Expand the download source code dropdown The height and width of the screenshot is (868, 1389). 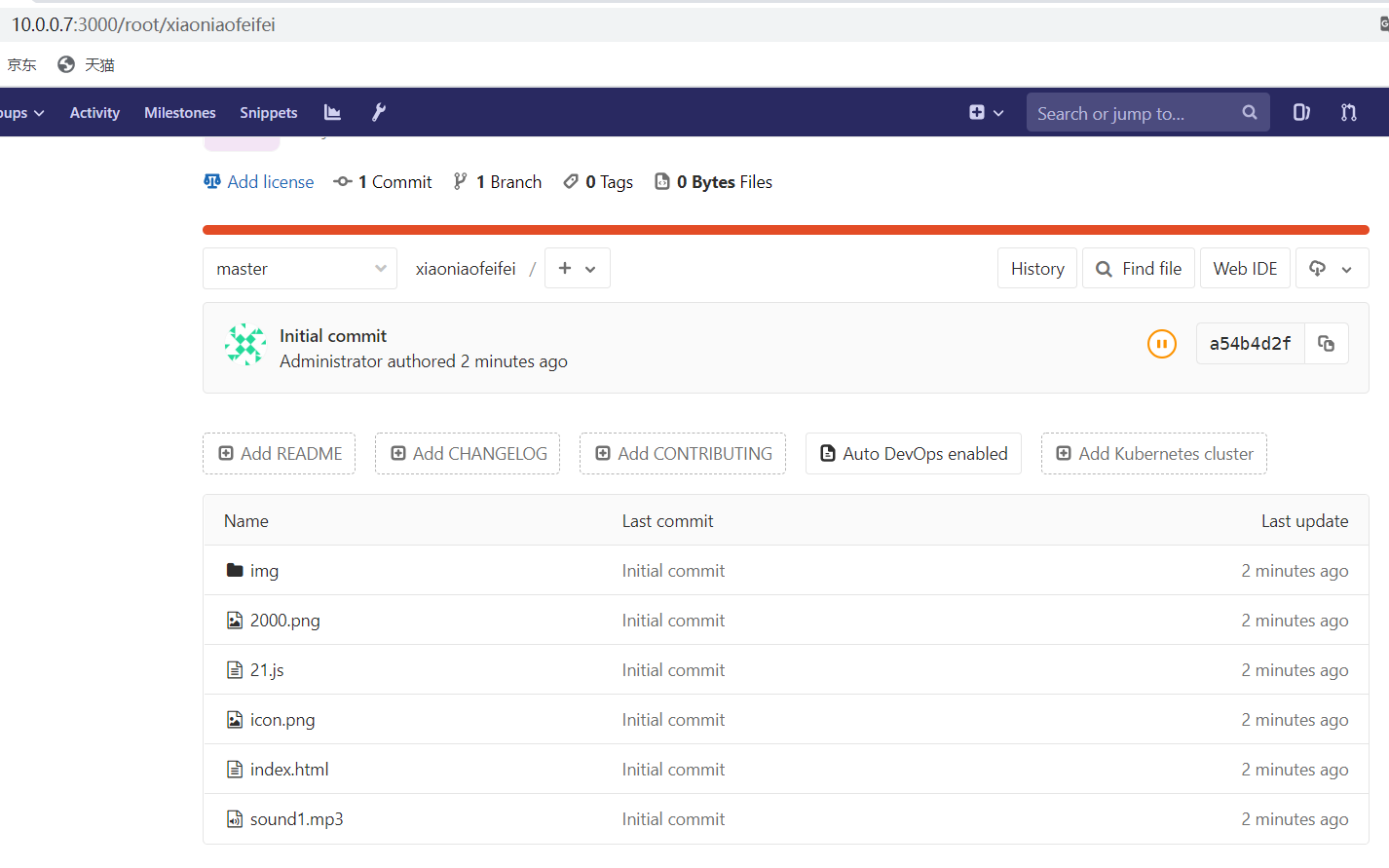click(1331, 269)
